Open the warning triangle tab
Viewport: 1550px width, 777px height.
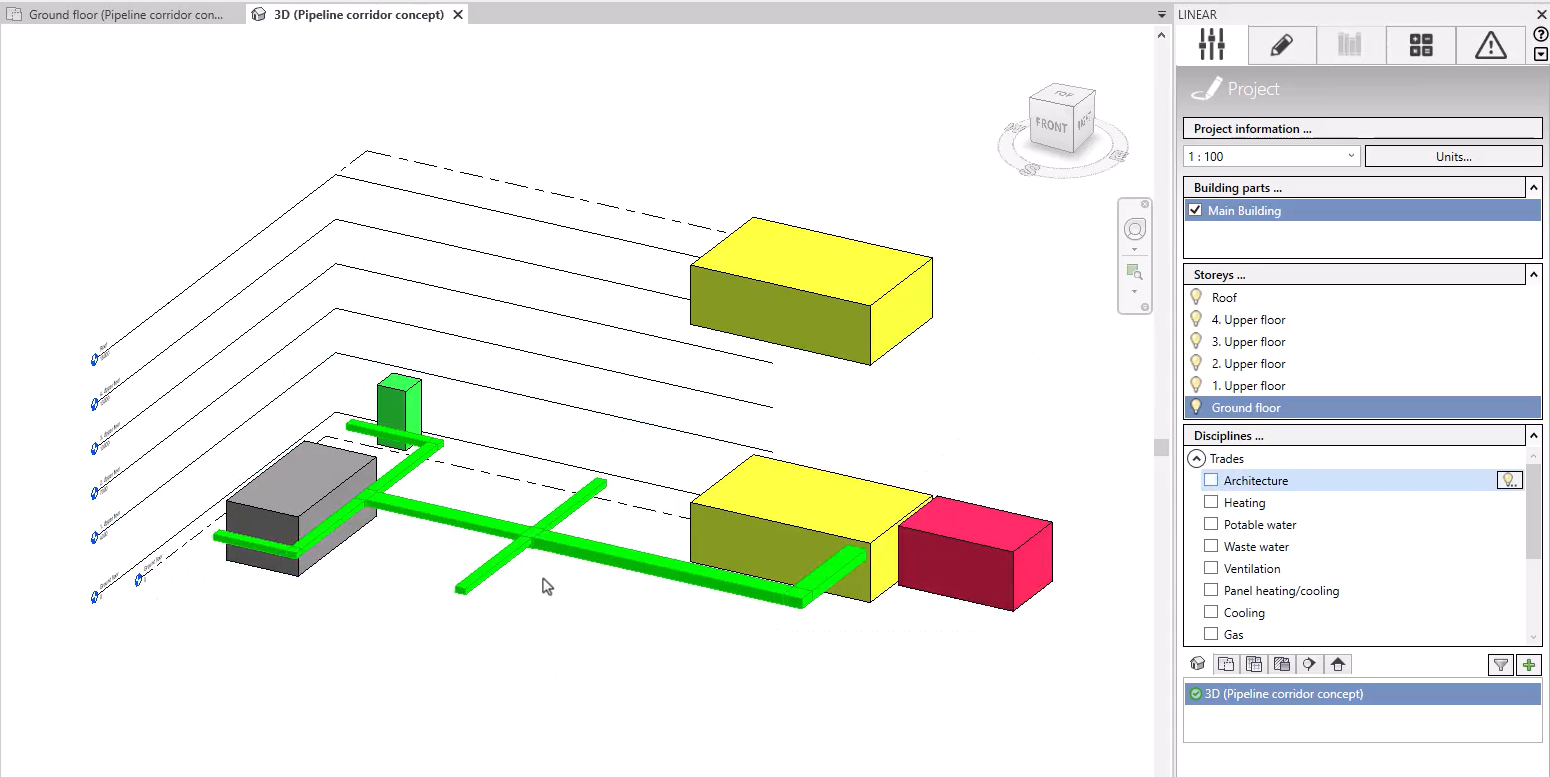[x=1490, y=45]
